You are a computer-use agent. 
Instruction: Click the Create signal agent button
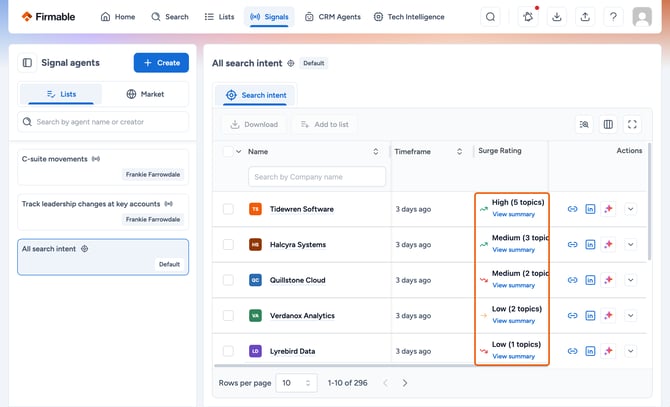coord(161,63)
